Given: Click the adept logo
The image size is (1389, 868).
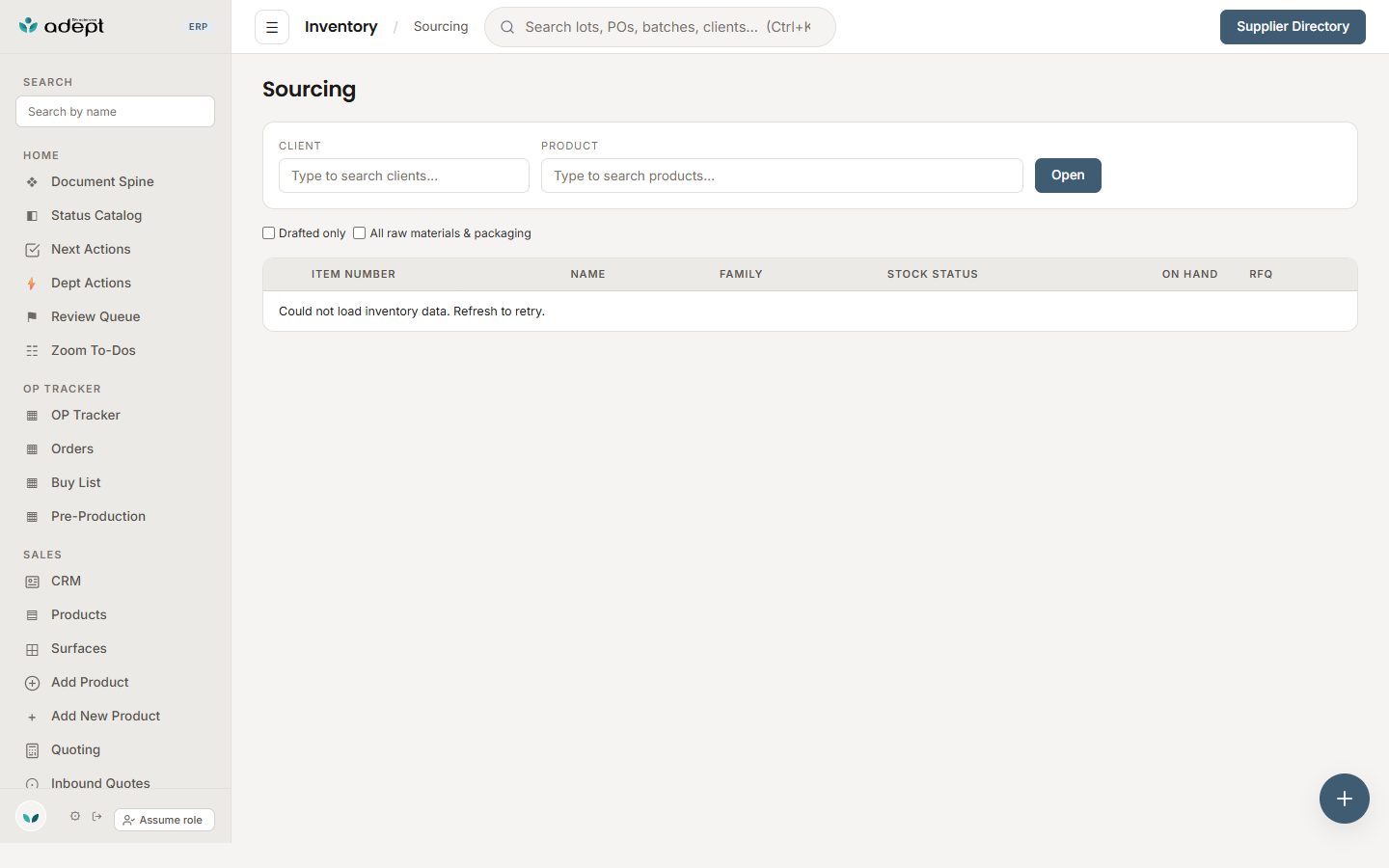Looking at the screenshot, I should click(x=62, y=26).
